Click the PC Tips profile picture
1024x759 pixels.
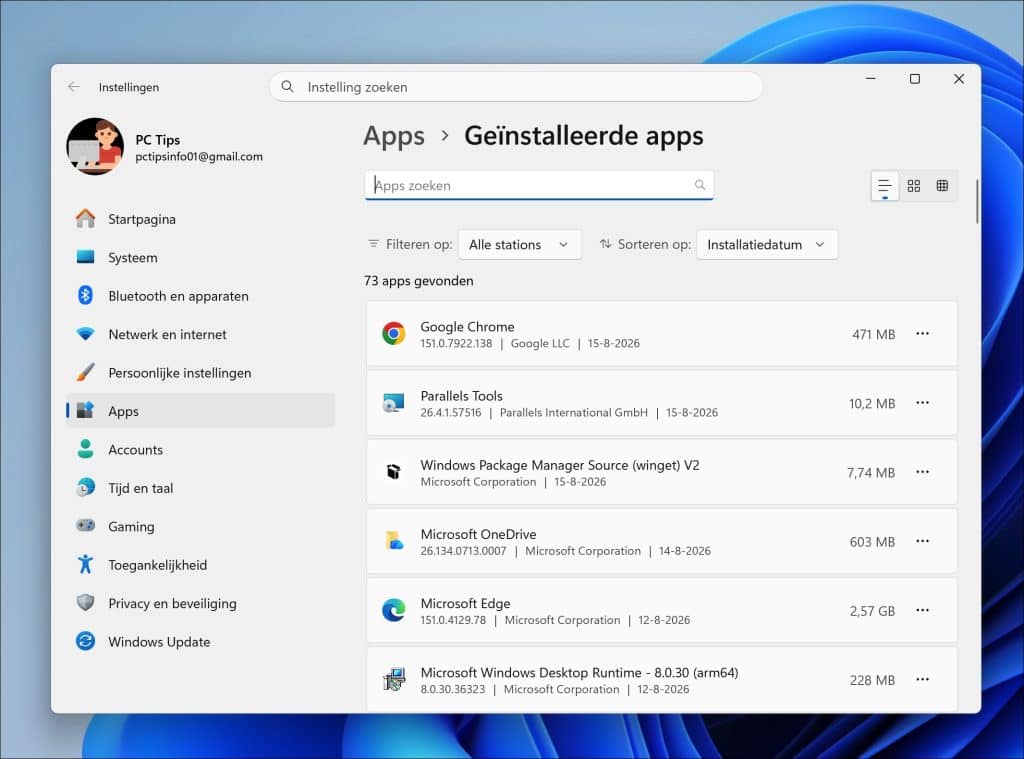tap(95, 146)
